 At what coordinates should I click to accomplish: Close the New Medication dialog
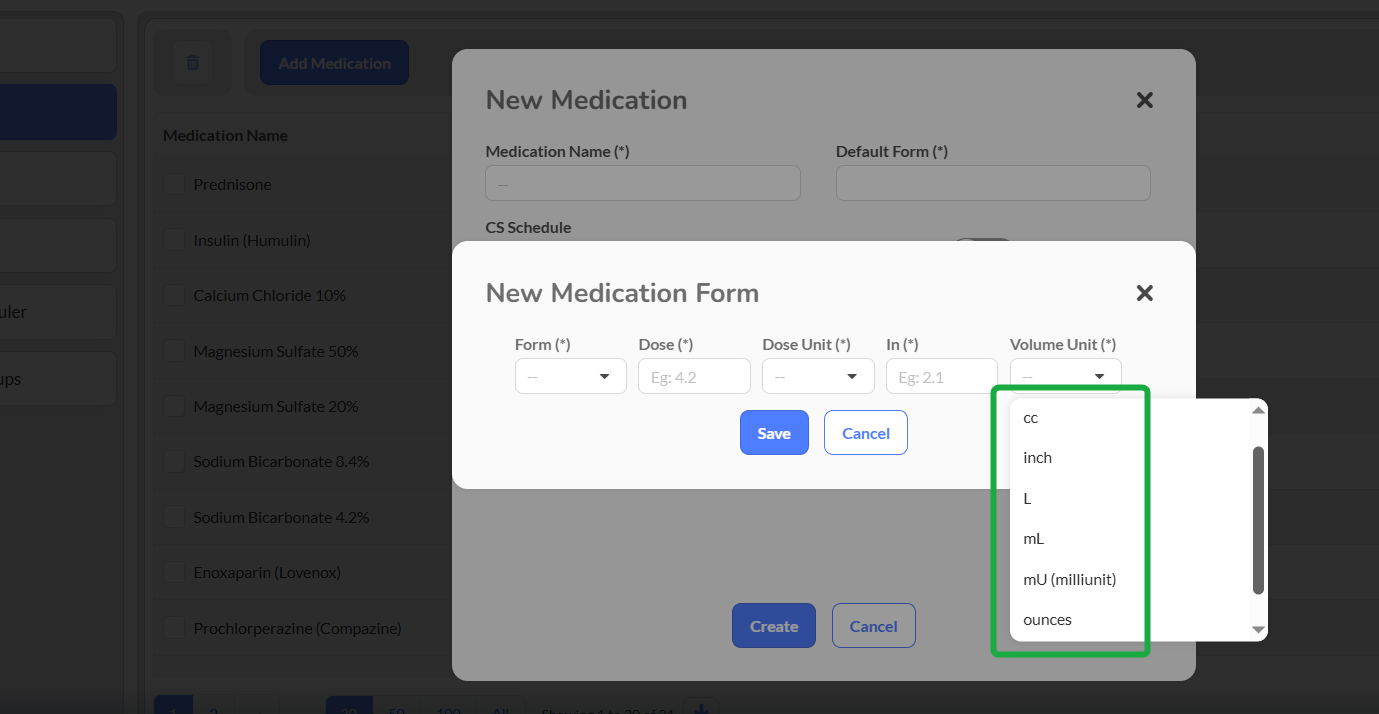point(1145,100)
